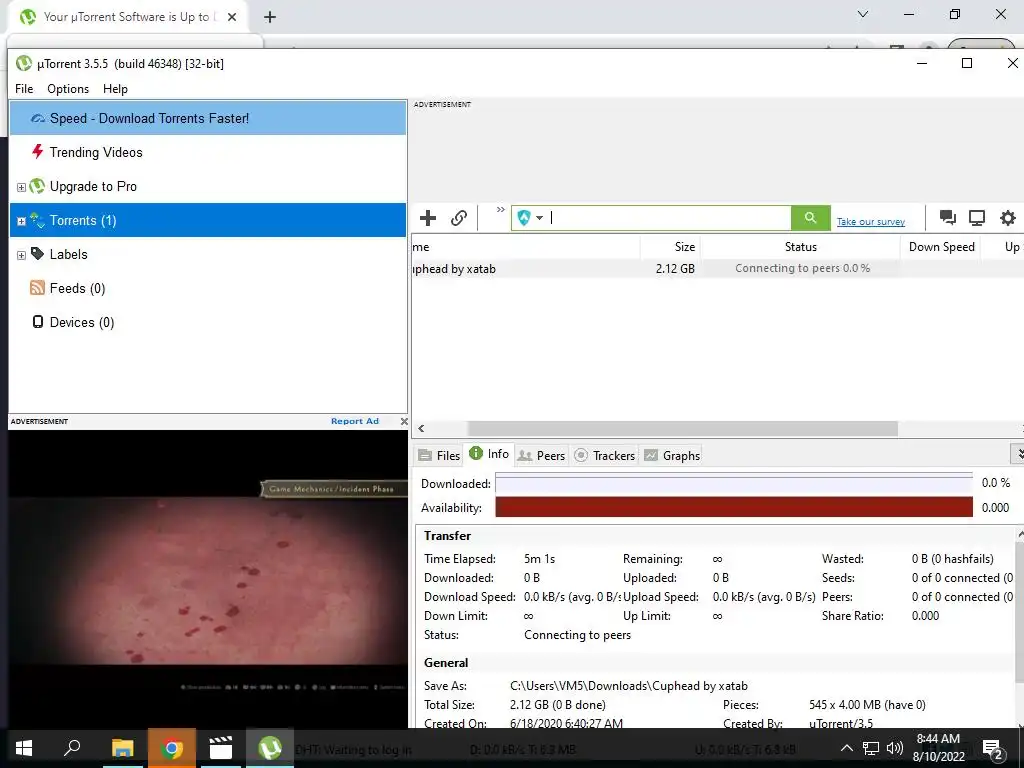Switch to the Peers tab

click(541, 456)
